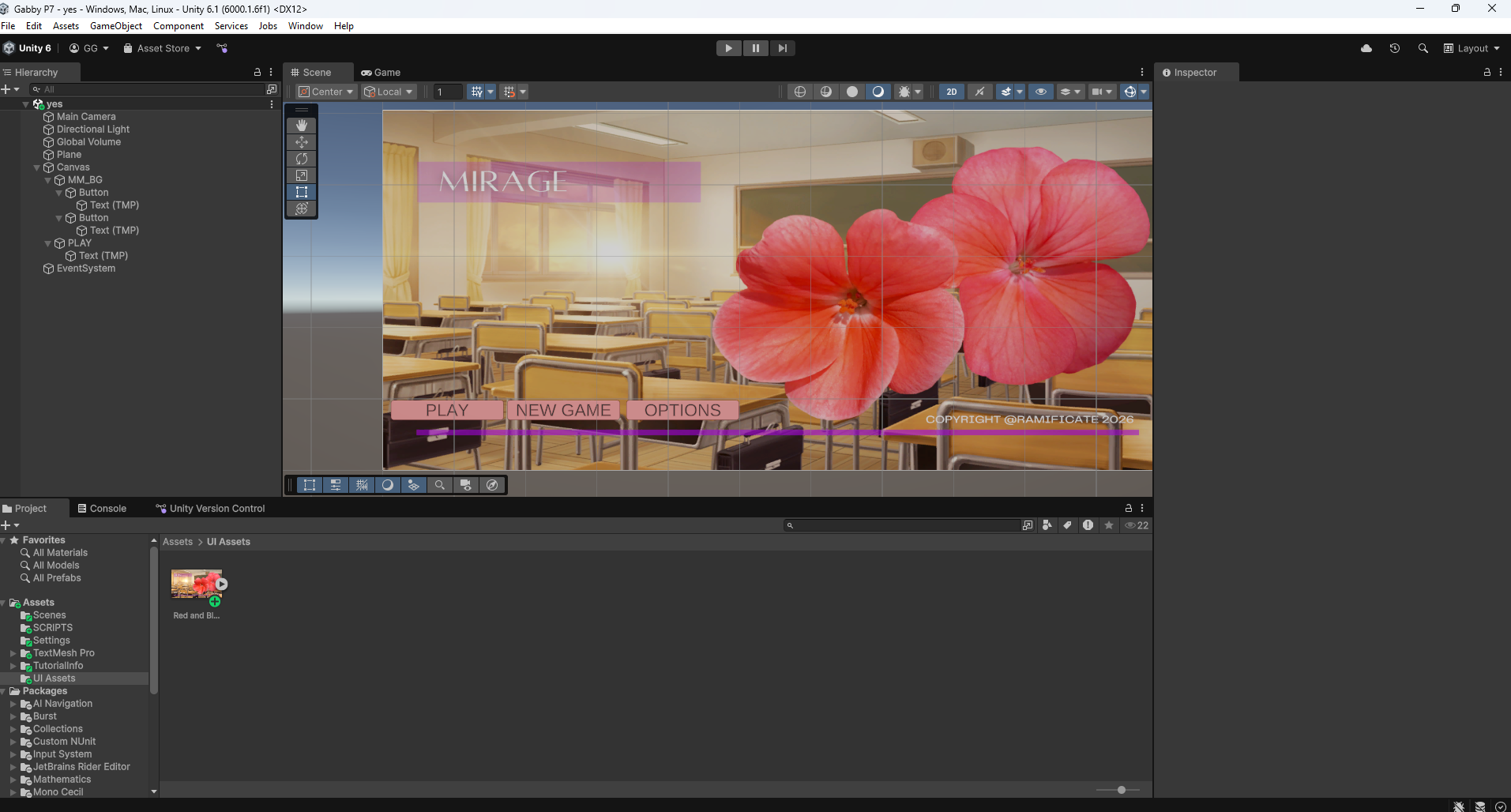Open the Asset Store dropdown
Viewport: 1511px width, 812px height.
162,48
